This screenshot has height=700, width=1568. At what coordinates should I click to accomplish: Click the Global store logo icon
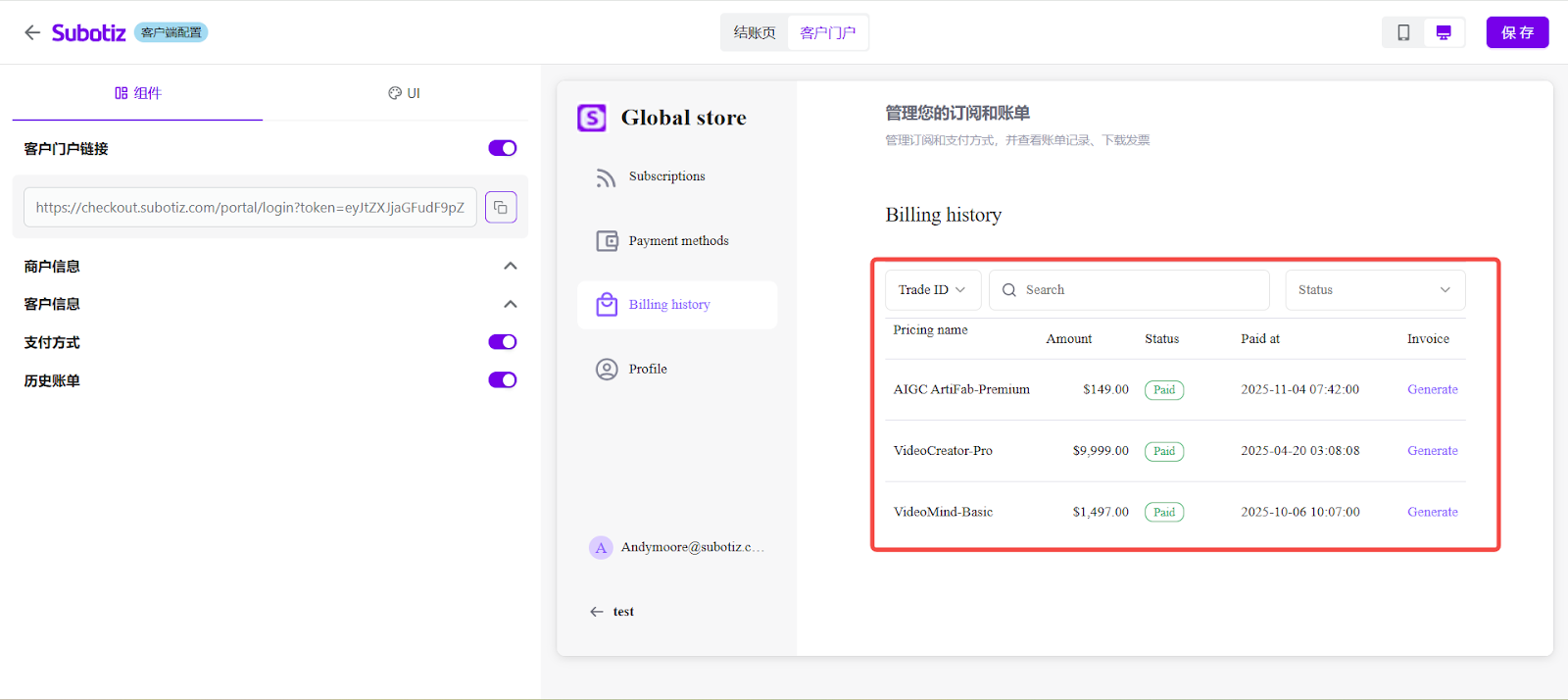click(592, 118)
